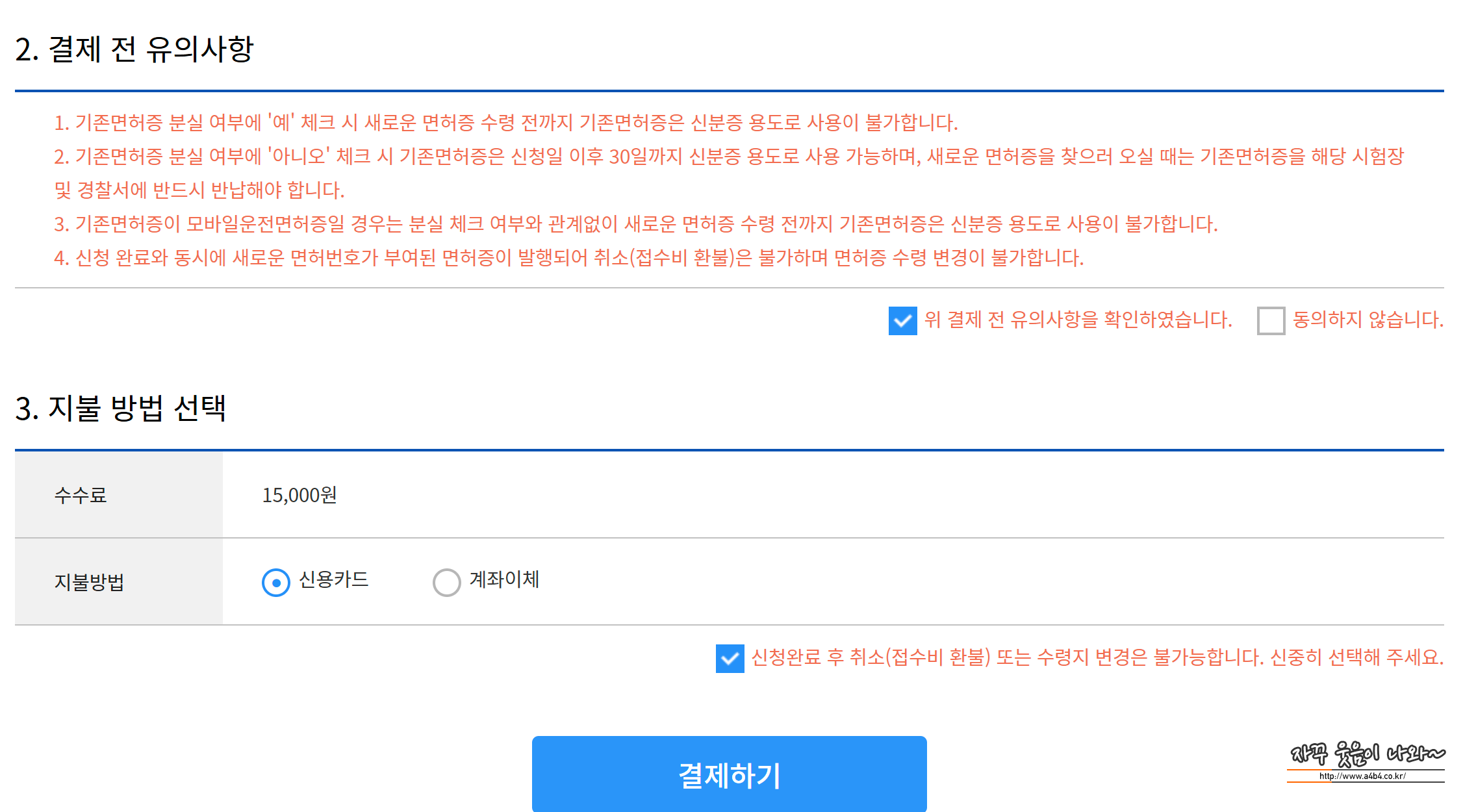Click notice line 1 about 분실 '예' 체크

[505, 123]
